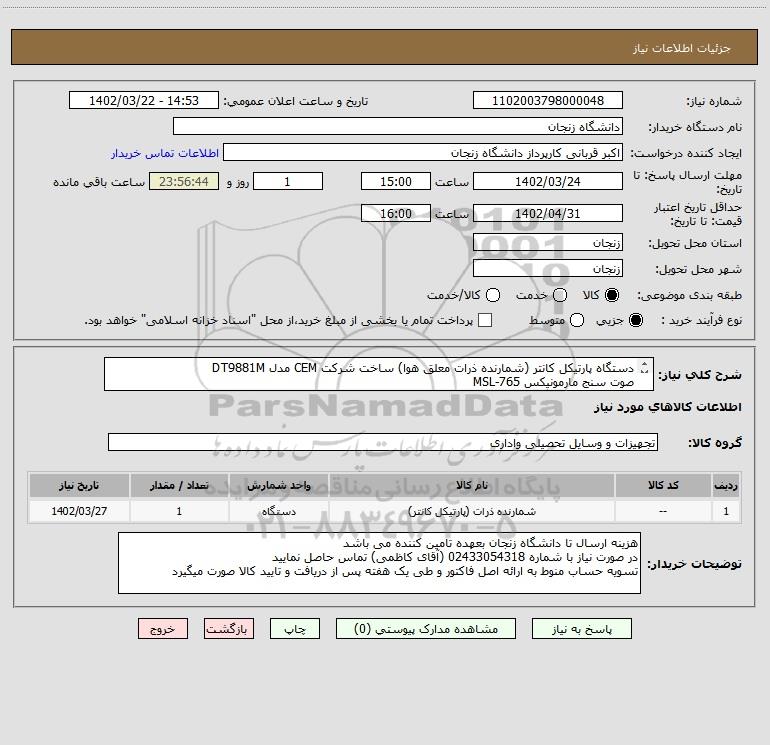Image resolution: width=770 pixels, height=745 pixels.
Task: Click the کد کالا column header
Action: [x=663, y=485]
